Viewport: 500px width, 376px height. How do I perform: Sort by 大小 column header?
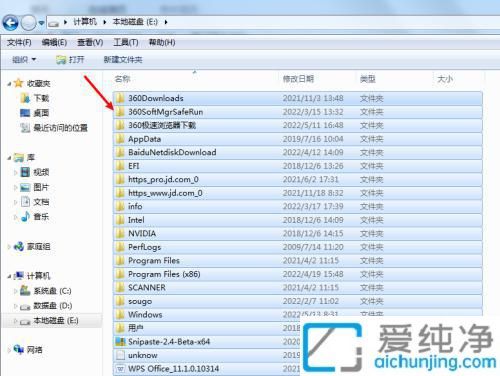tap(445, 79)
